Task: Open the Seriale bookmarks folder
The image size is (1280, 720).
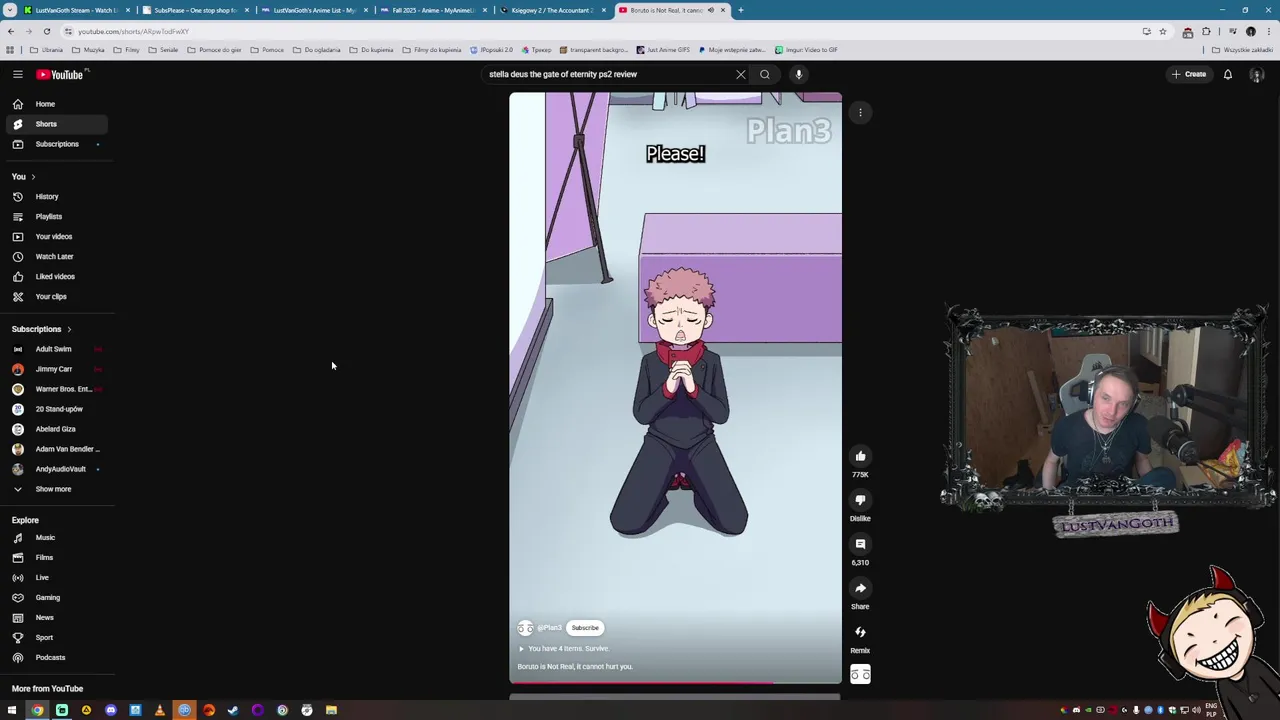Action: tap(162, 50)
